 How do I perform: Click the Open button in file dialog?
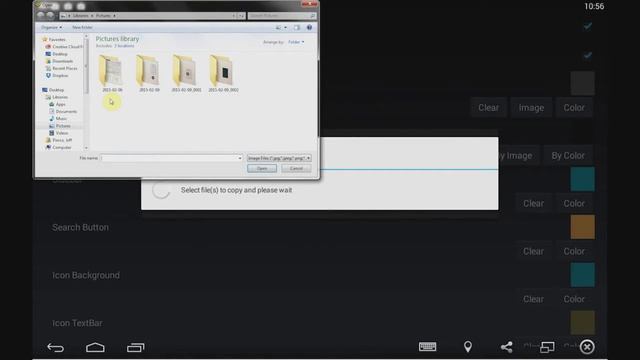click(262, 168)
